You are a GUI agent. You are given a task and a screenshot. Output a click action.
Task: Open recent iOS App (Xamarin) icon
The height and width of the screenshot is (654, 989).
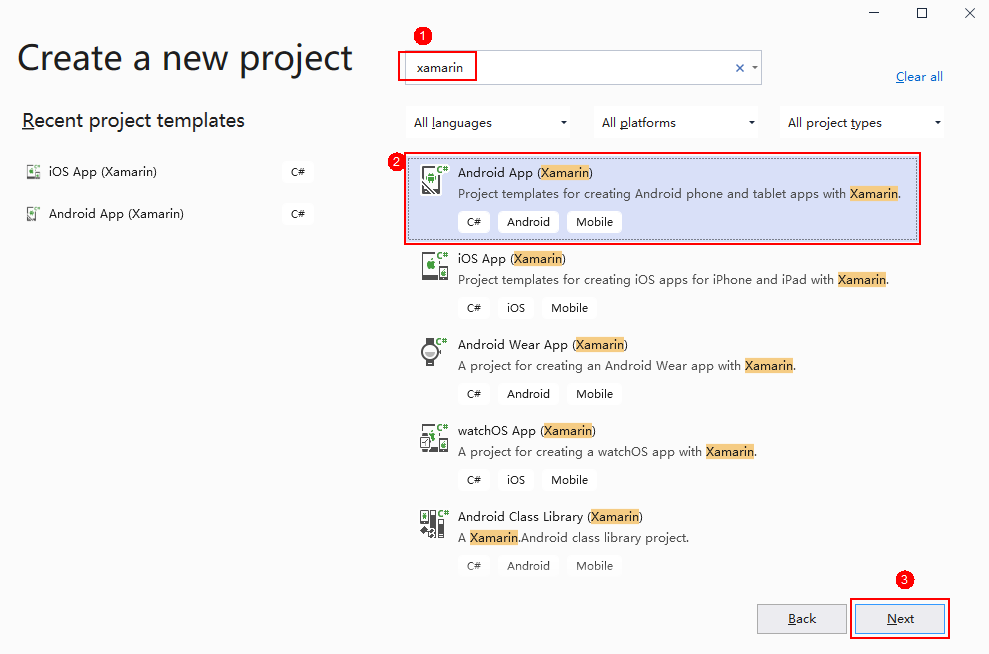(x=33, y=172)
